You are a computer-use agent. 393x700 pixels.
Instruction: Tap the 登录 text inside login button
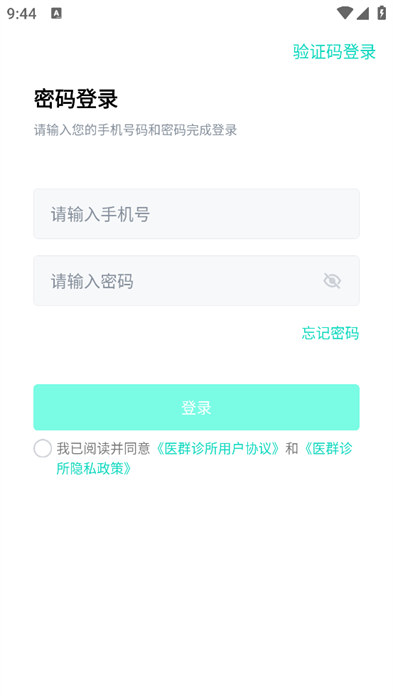pyautogui.click(x=196, y=408)
